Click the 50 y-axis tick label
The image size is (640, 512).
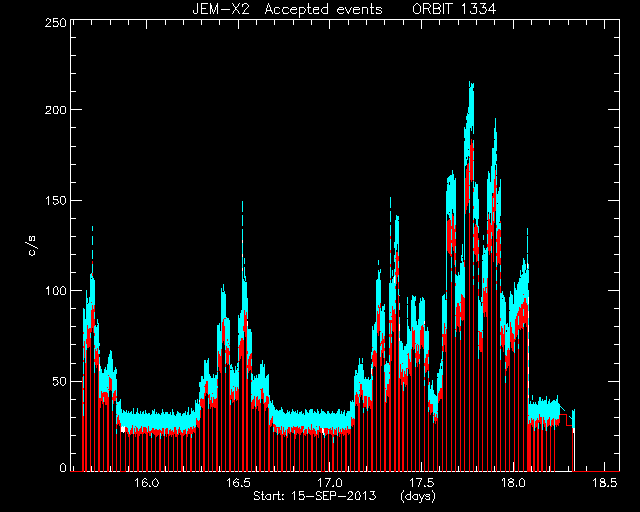click(59, 381)
